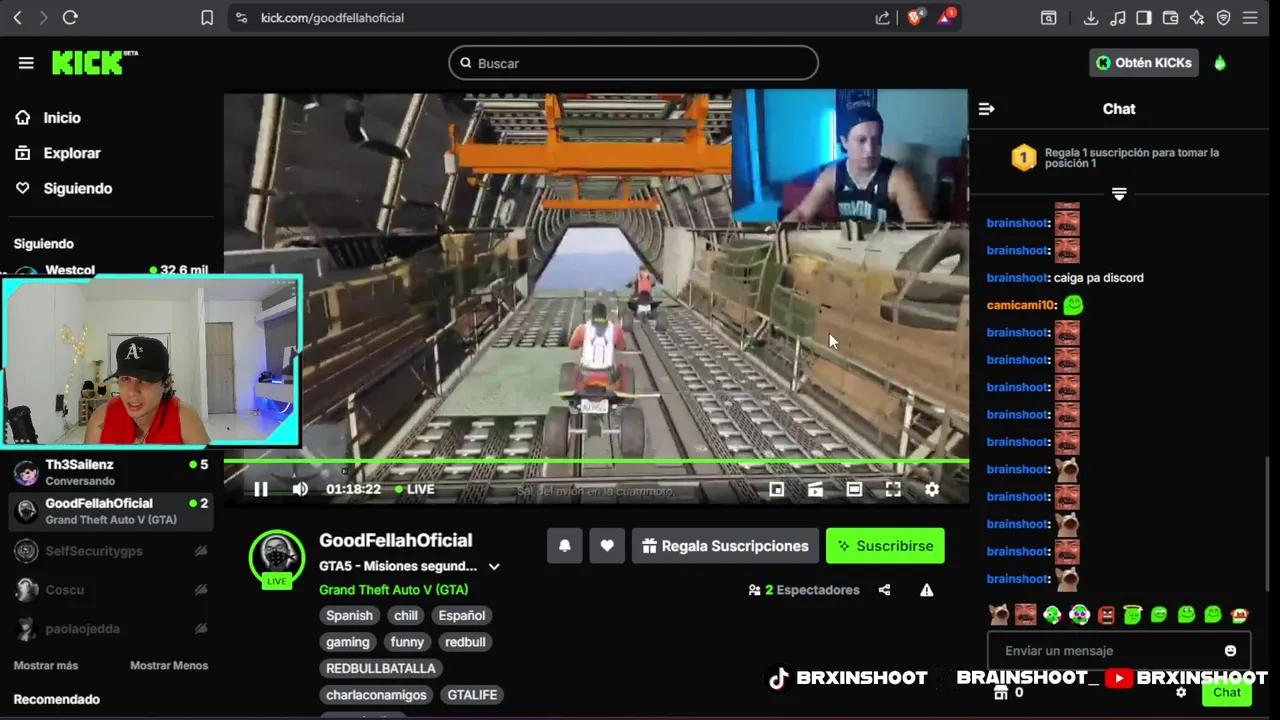The image size is (1280, 720).
Task: Click the GTALIFE tag
Action: (472, 695)
